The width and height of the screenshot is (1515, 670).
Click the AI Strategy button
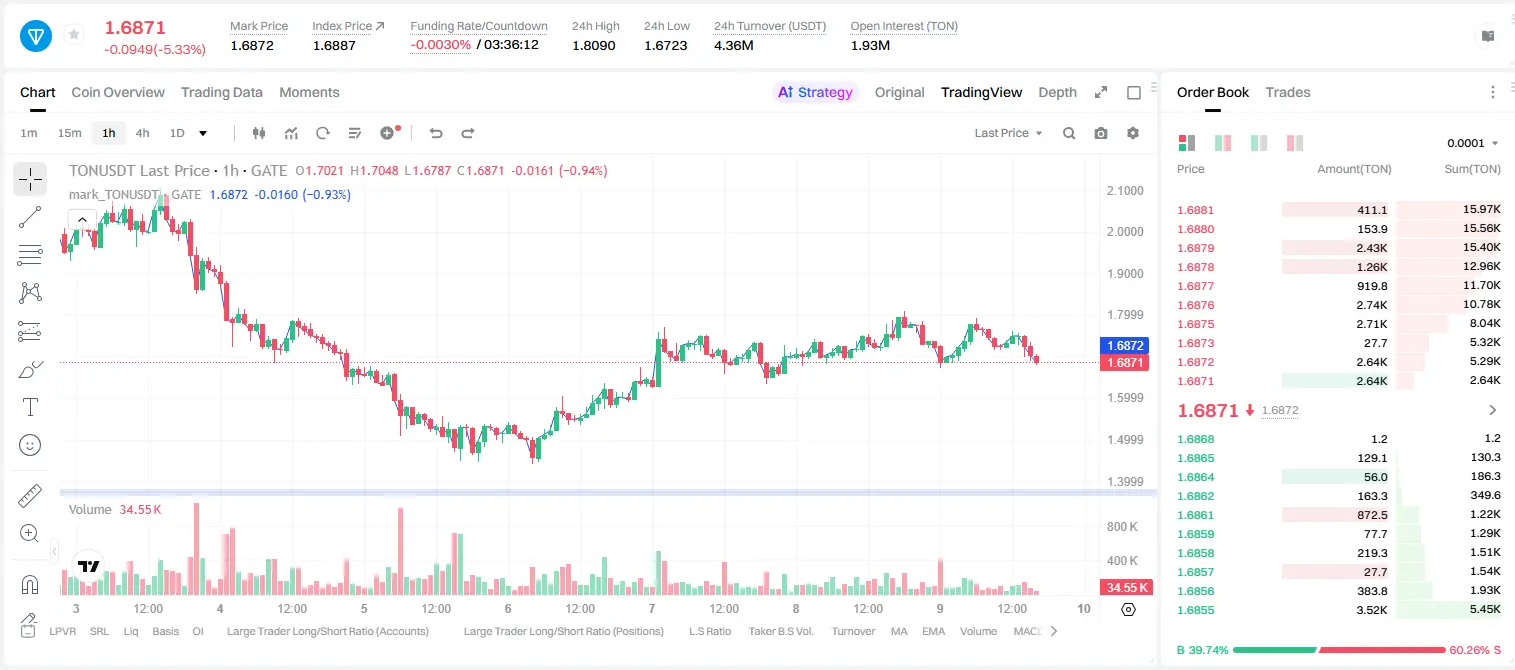[x=816, y=92]
